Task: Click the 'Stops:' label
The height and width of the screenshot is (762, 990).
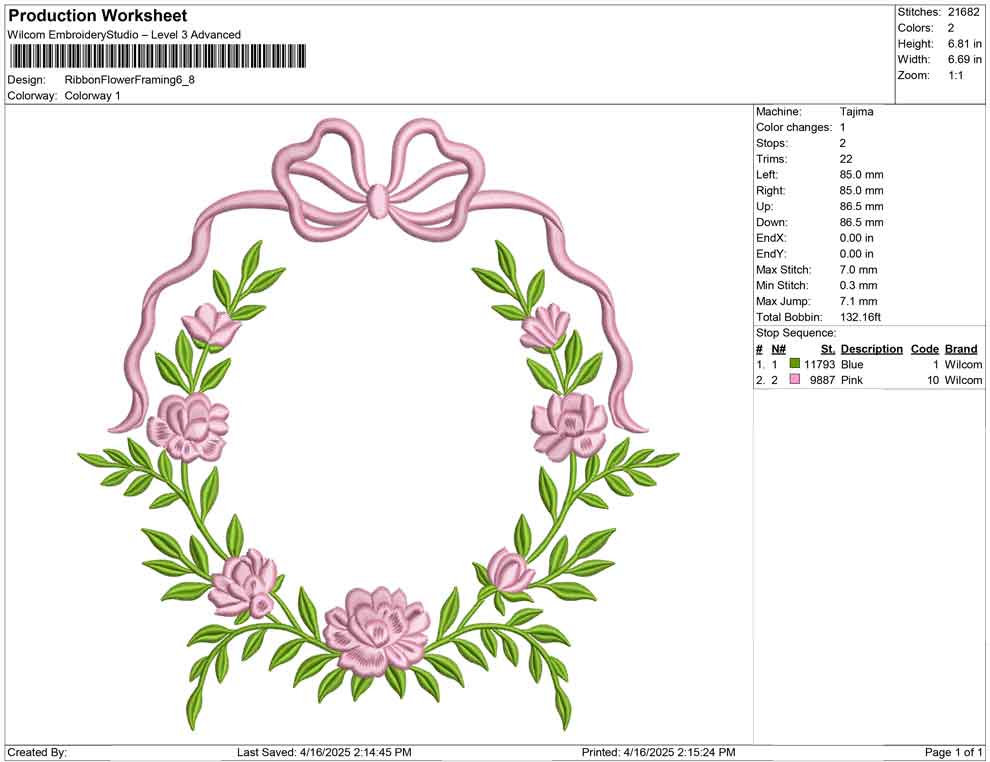Action: 769,143
